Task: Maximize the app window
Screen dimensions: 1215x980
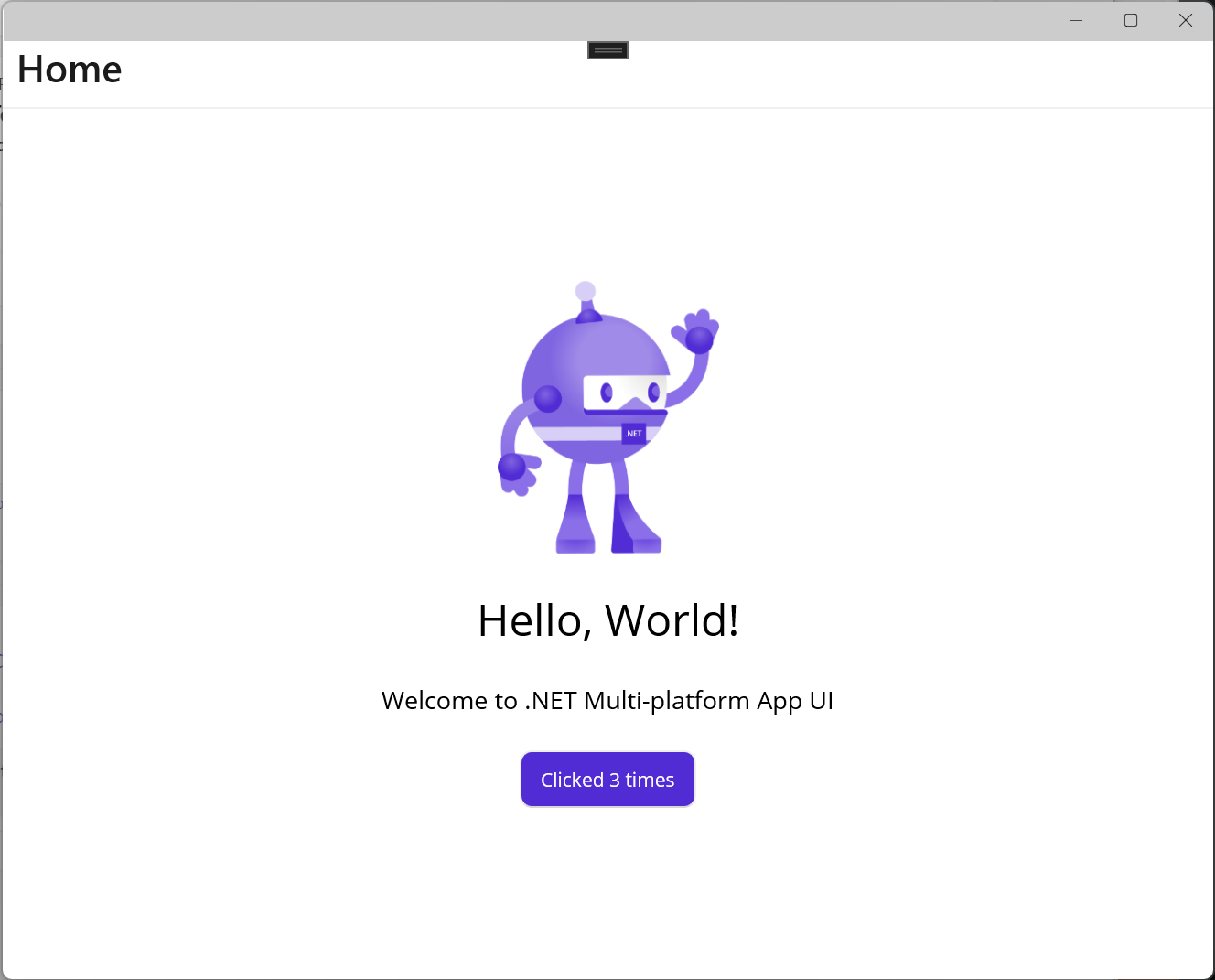Action: [1131, 20]
